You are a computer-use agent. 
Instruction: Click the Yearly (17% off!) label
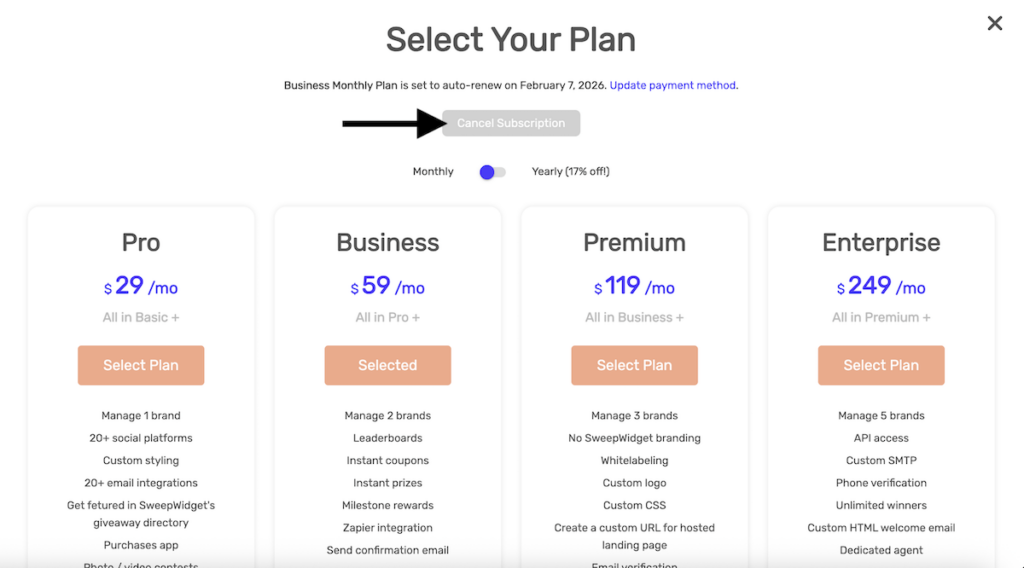point(570,172)
